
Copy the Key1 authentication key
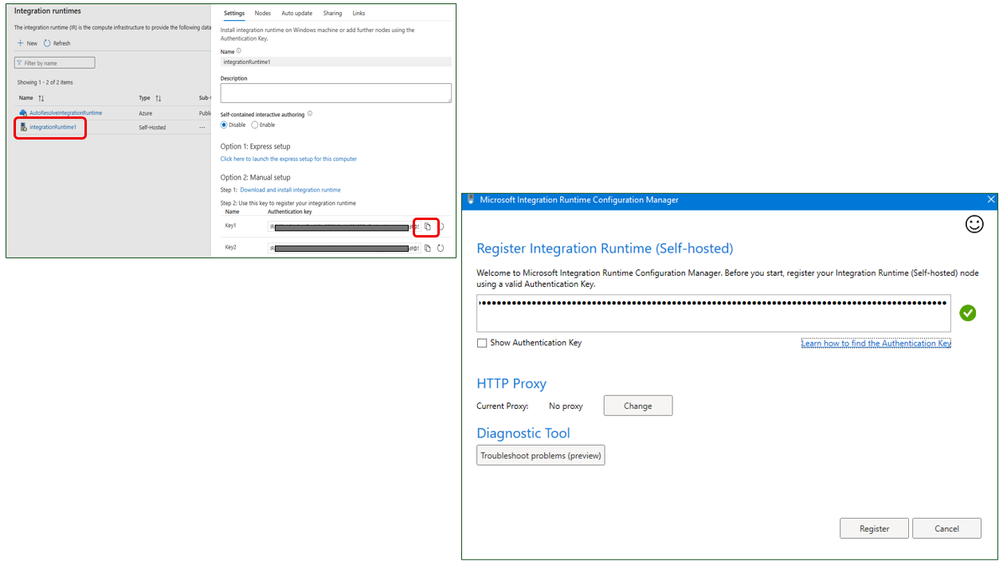(428, 227)
